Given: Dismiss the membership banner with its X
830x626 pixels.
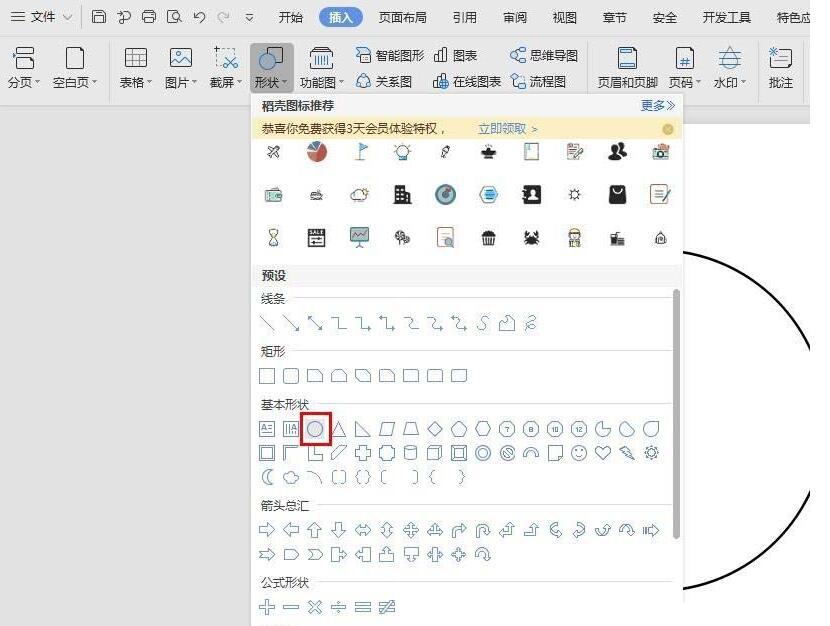Looking at the screenshot, I should tap(668, 128).
